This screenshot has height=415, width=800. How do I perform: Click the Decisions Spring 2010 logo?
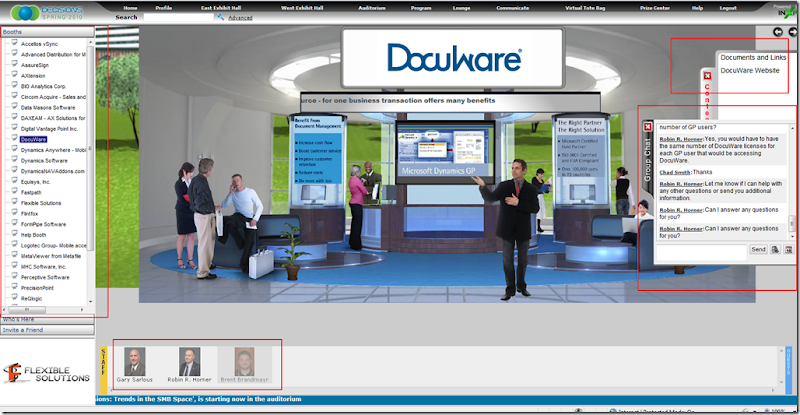click(47, 13)
